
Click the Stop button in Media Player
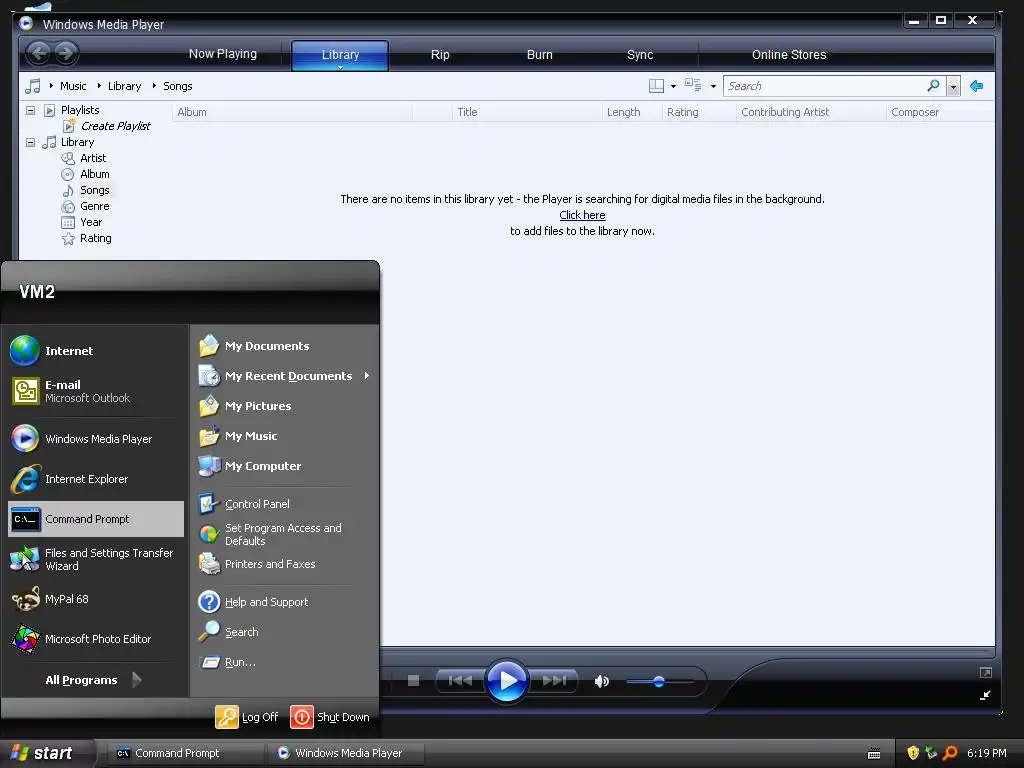413,681
